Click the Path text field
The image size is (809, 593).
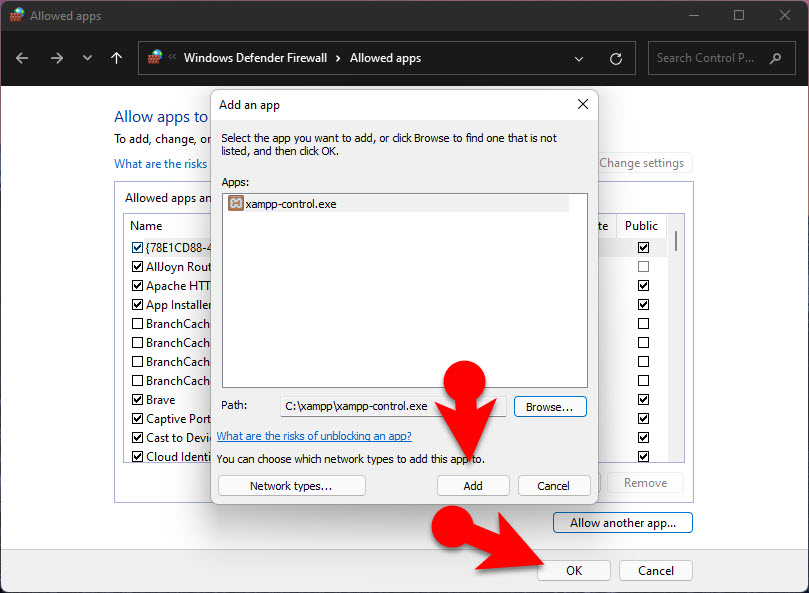[393, 406]
